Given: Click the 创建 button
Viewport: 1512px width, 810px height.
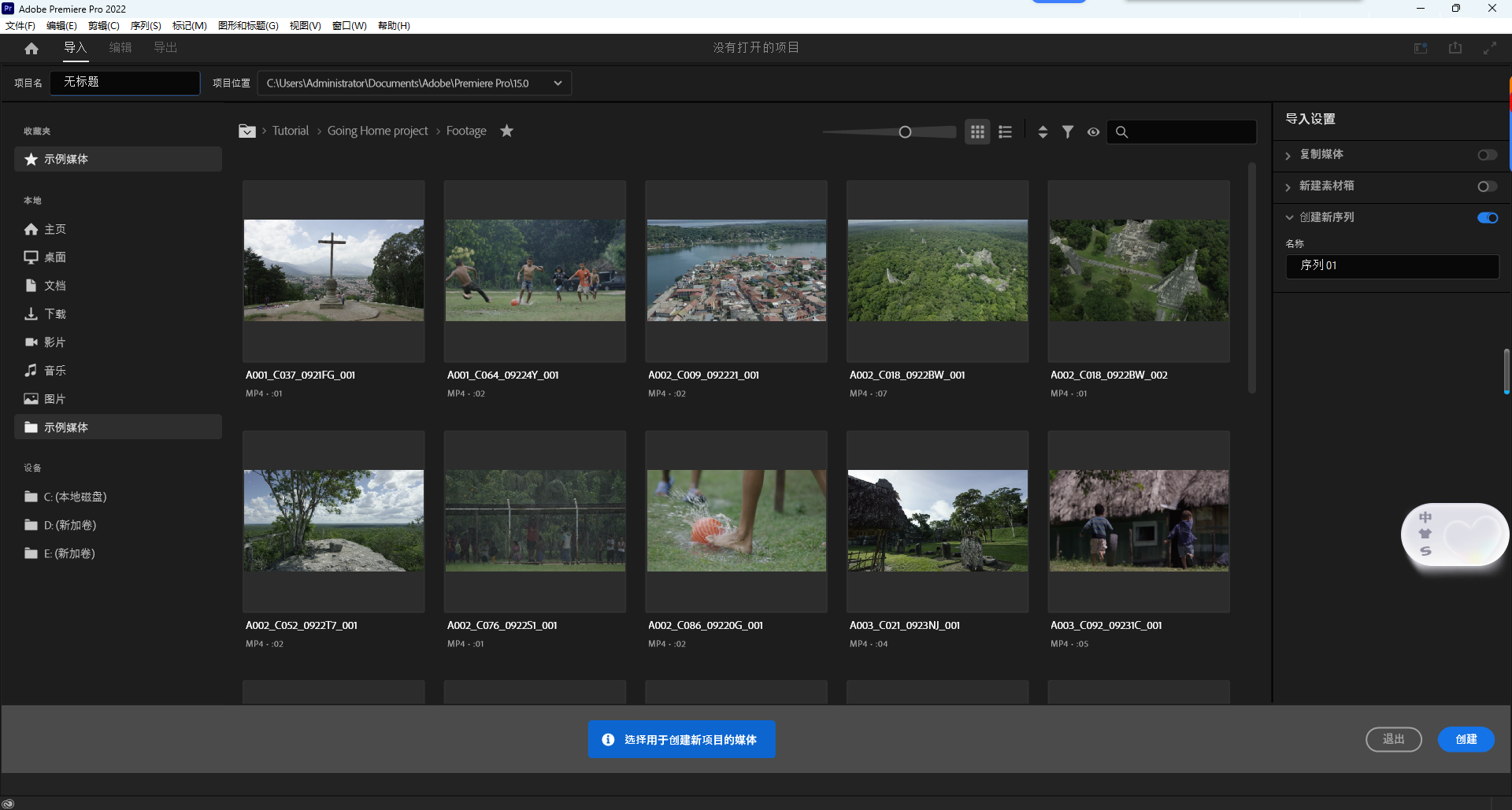Looking at the screenshot, I should click(1466, 739).
